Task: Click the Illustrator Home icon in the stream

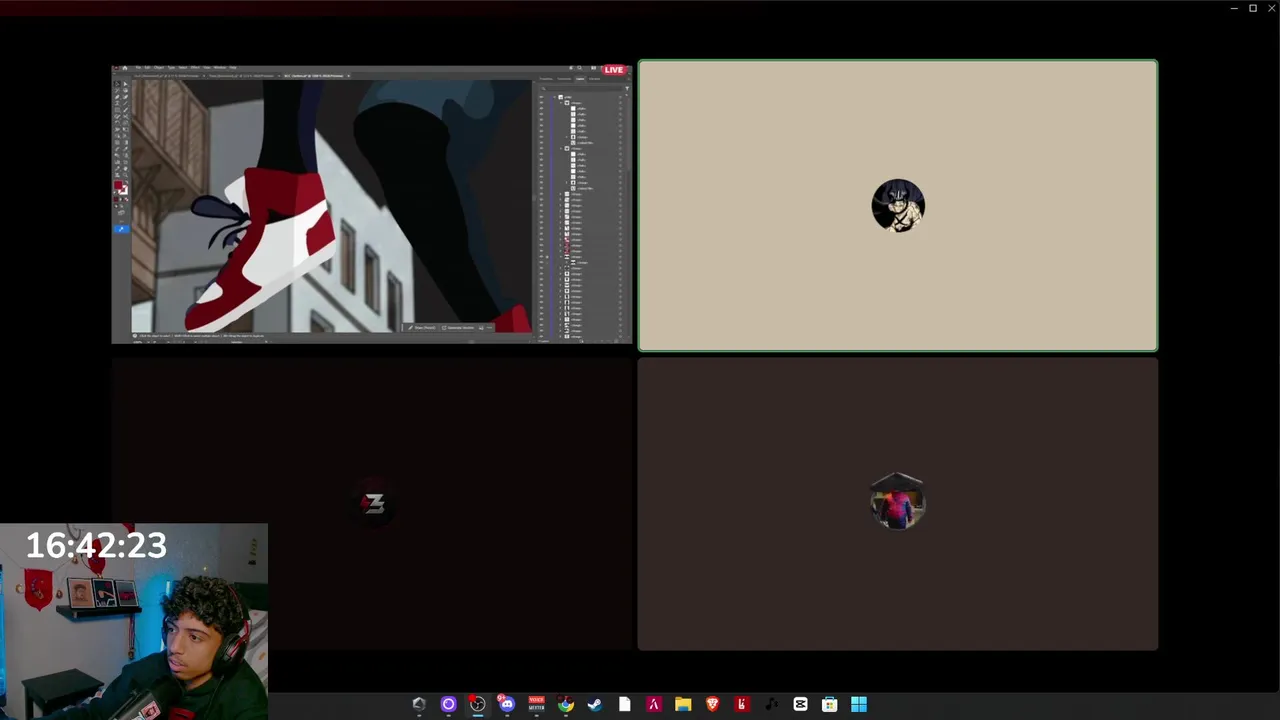Action: coord(125,68)
